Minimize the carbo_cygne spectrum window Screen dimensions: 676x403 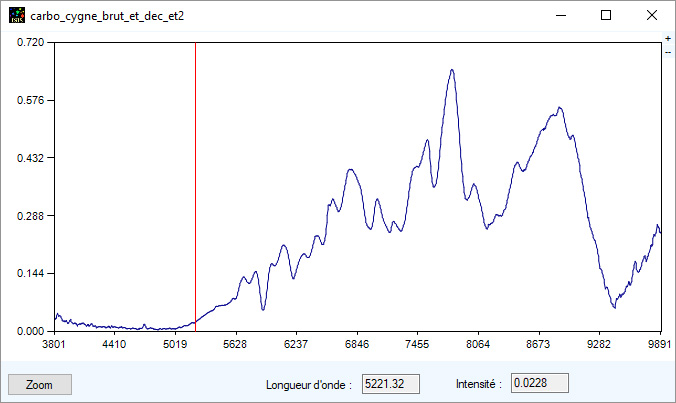click(x=560, y=16)
